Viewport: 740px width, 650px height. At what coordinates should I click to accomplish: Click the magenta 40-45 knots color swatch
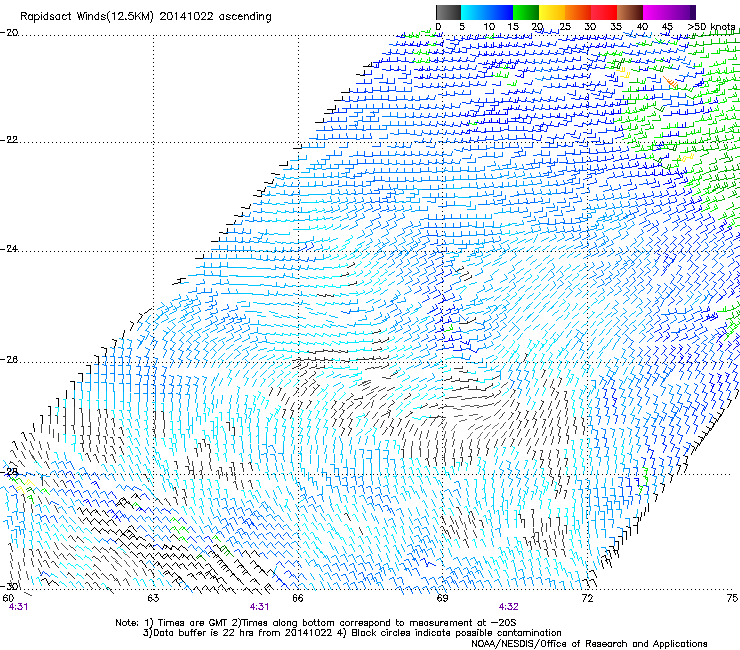coord(656,12)
